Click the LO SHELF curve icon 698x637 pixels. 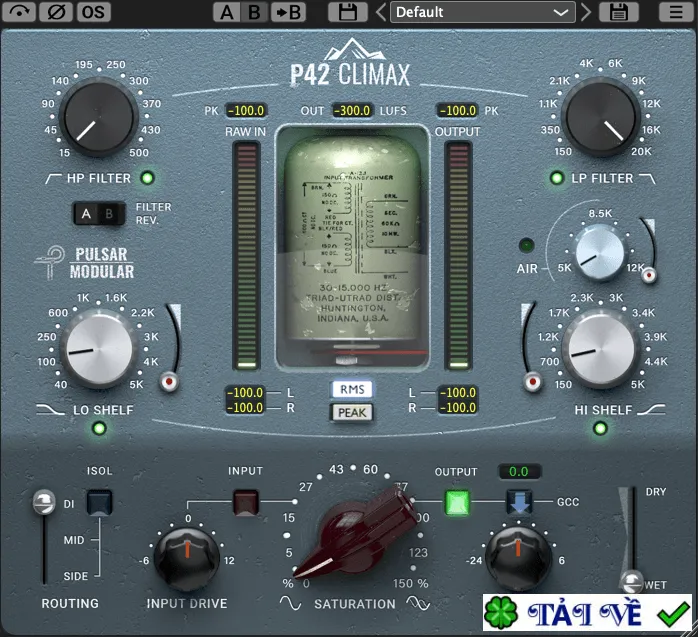[50, 410]
